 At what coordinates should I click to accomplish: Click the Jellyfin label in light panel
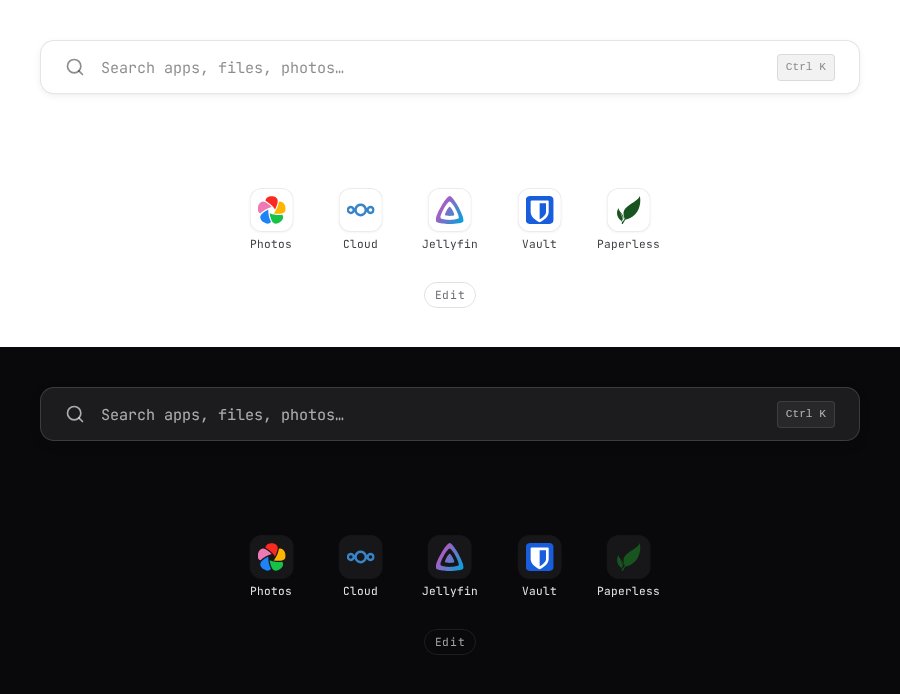(x=449, y=244)
